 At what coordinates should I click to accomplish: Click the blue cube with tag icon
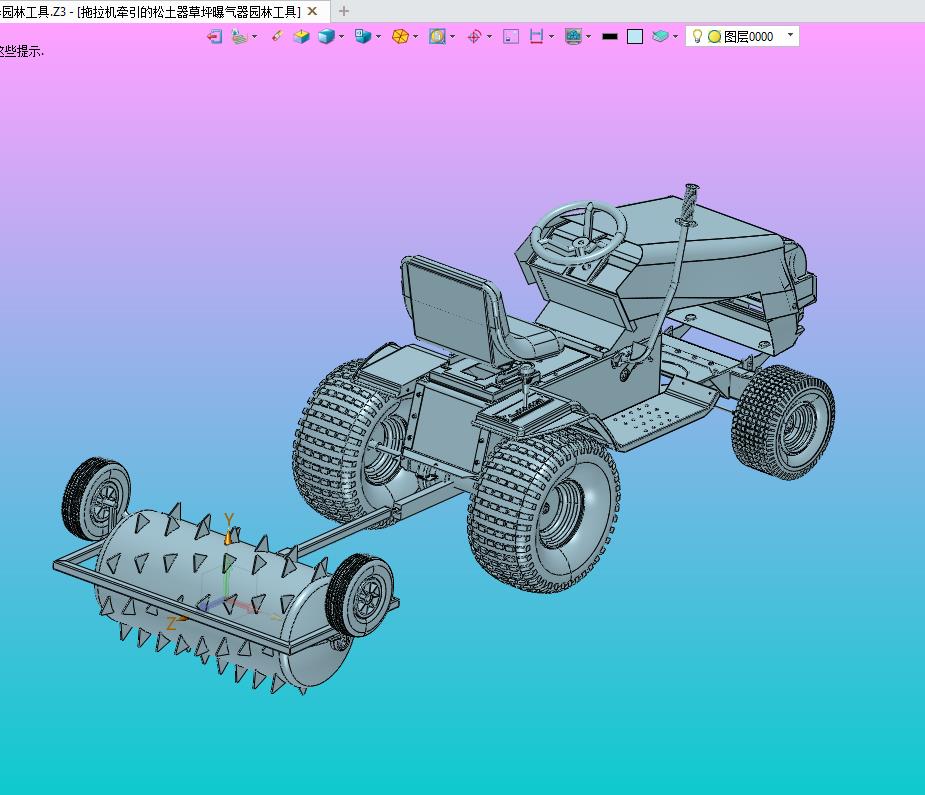point(363,37)
